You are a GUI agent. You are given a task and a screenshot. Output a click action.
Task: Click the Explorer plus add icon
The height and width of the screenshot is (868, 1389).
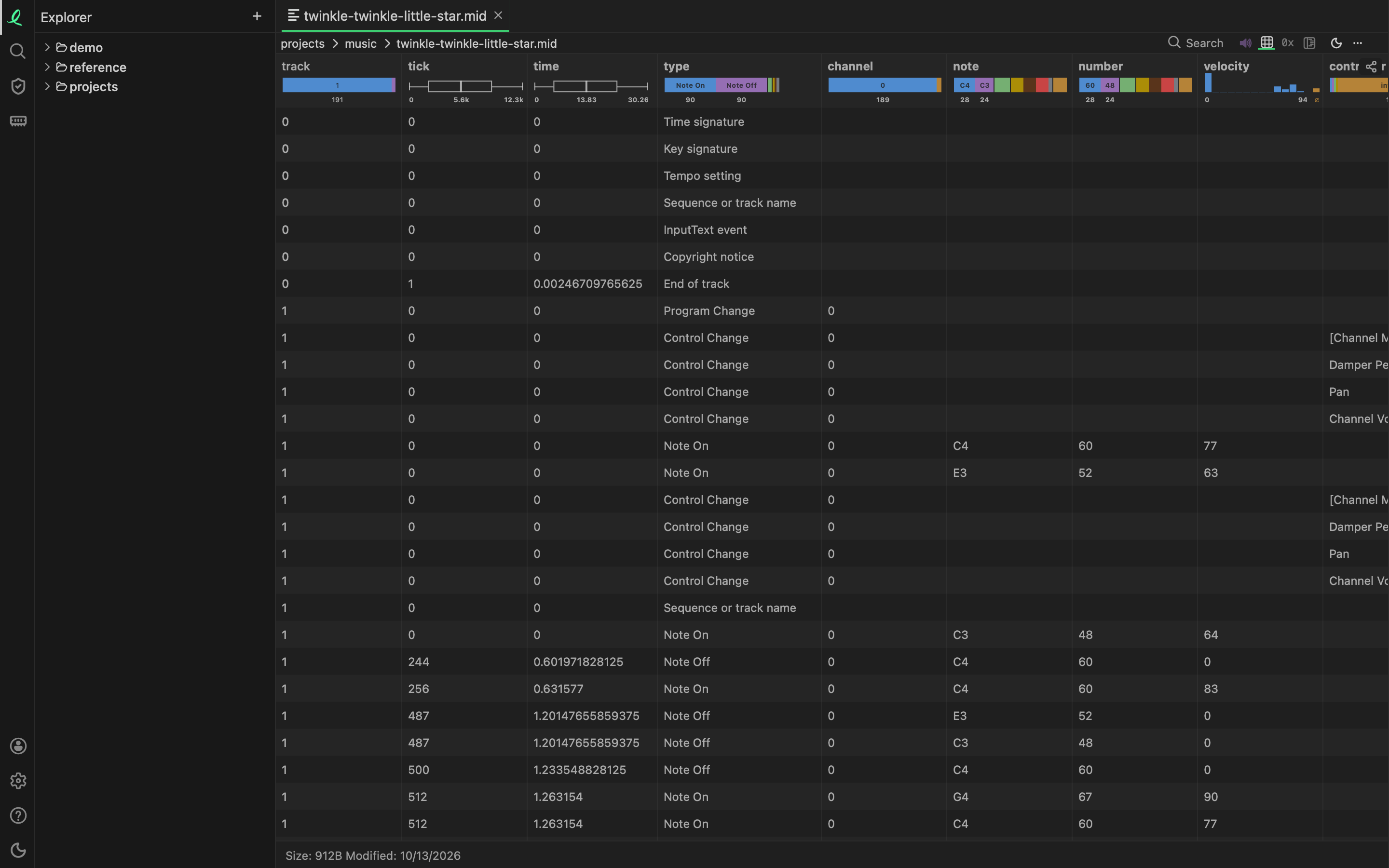pos(257,16)
